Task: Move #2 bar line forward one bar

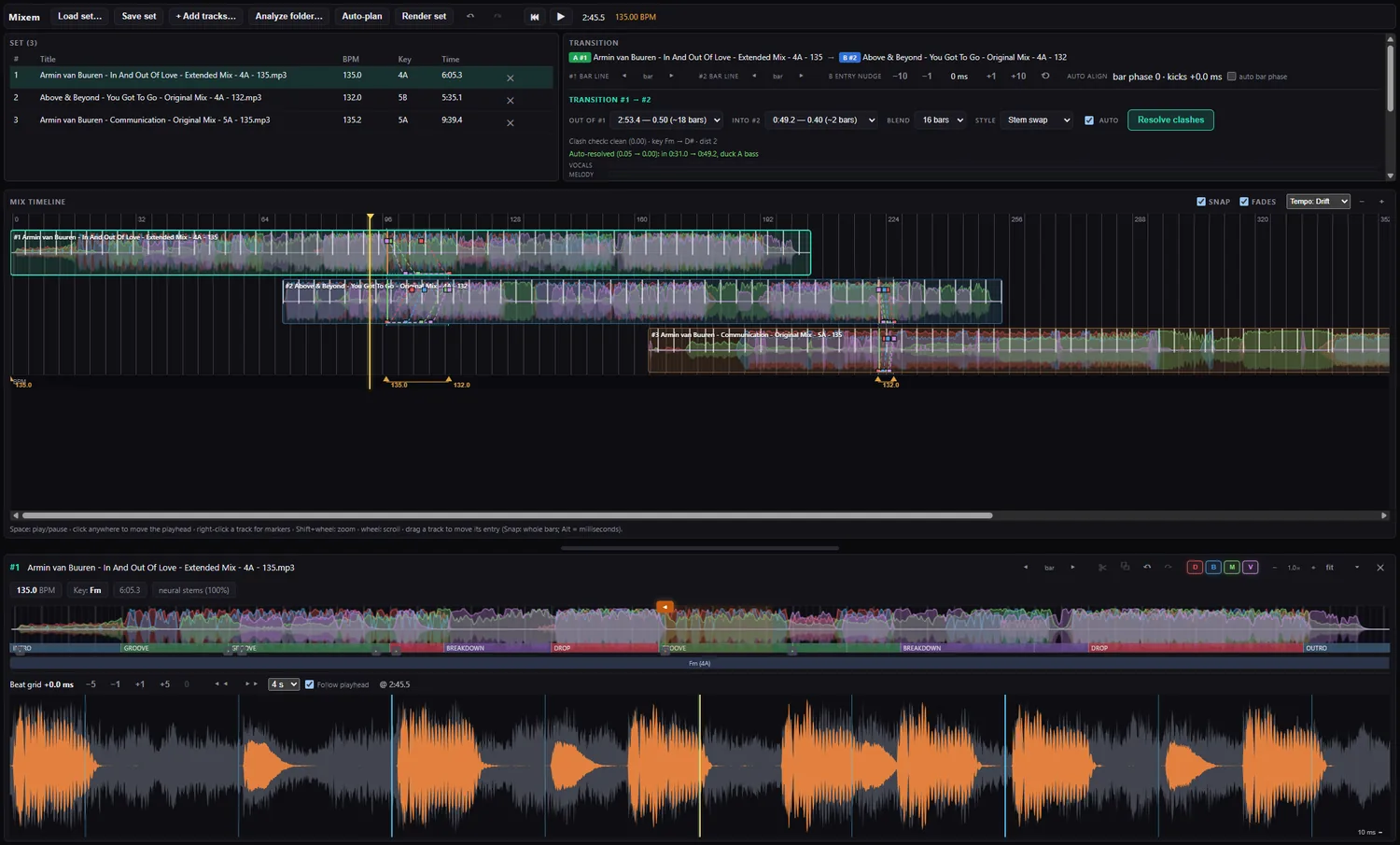Action: [x=801, y=77]
